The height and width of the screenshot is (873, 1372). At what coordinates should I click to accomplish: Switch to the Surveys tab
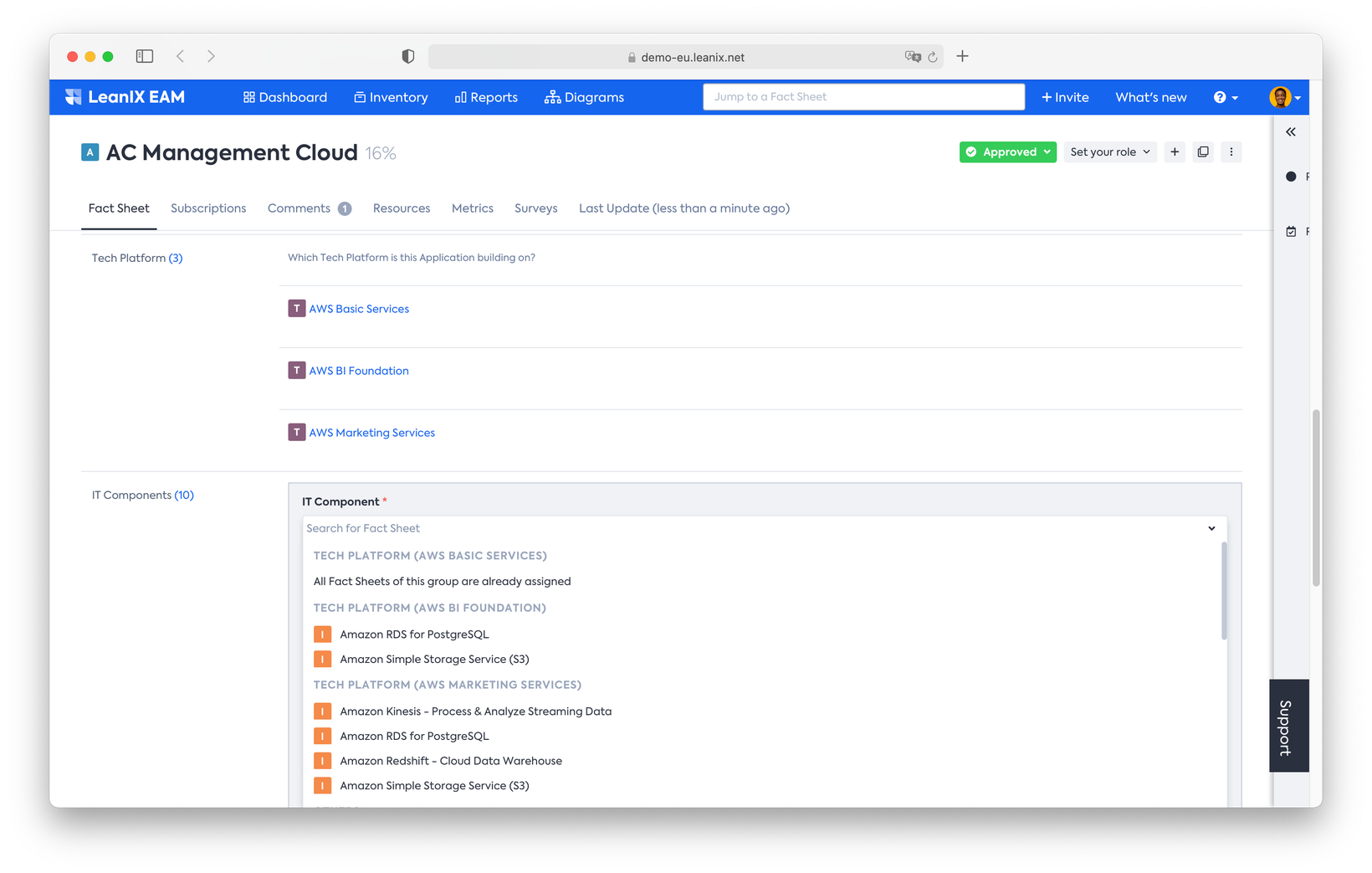point(535,208)
